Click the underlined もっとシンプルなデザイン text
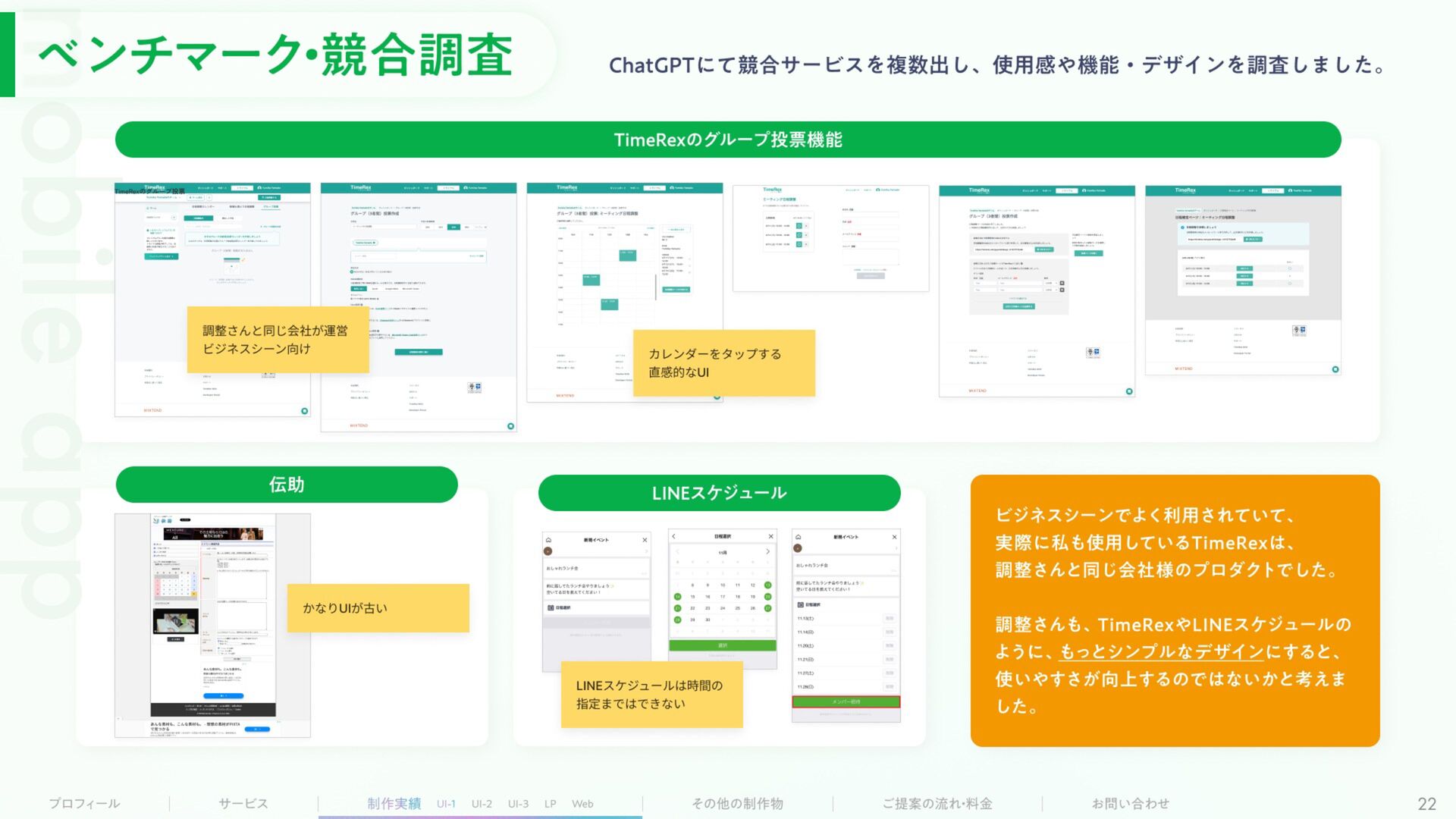This screenshot has height=819, width=1456. [1162, 652]
